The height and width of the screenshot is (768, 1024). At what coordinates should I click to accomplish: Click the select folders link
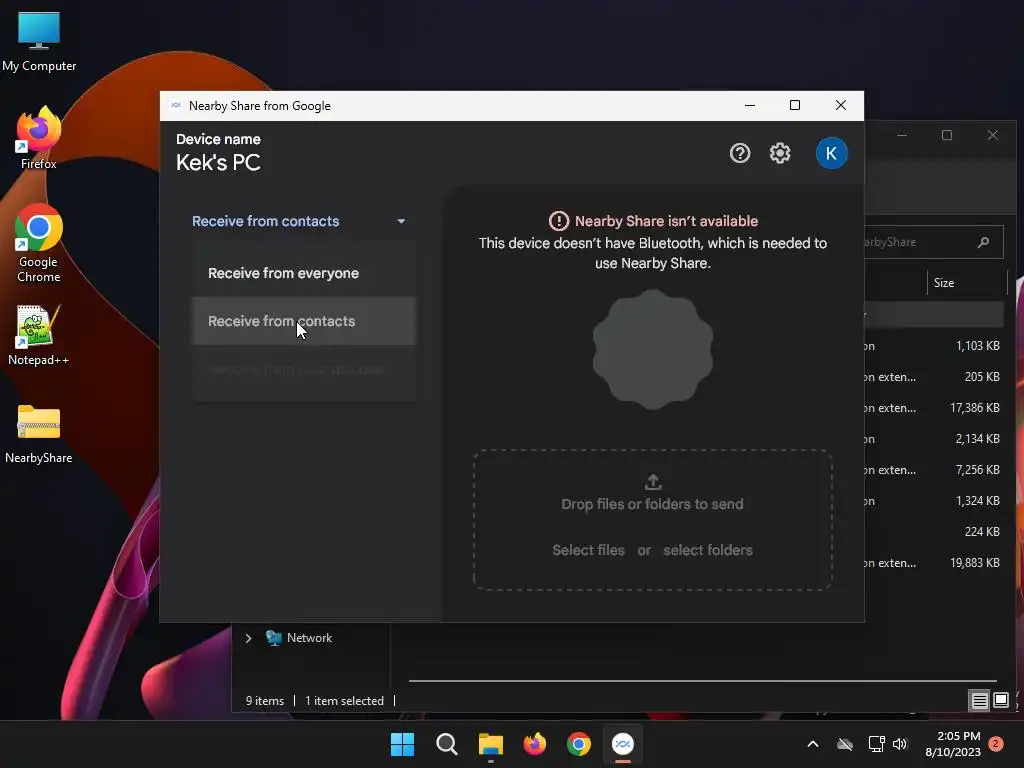(x=708, y=551)
